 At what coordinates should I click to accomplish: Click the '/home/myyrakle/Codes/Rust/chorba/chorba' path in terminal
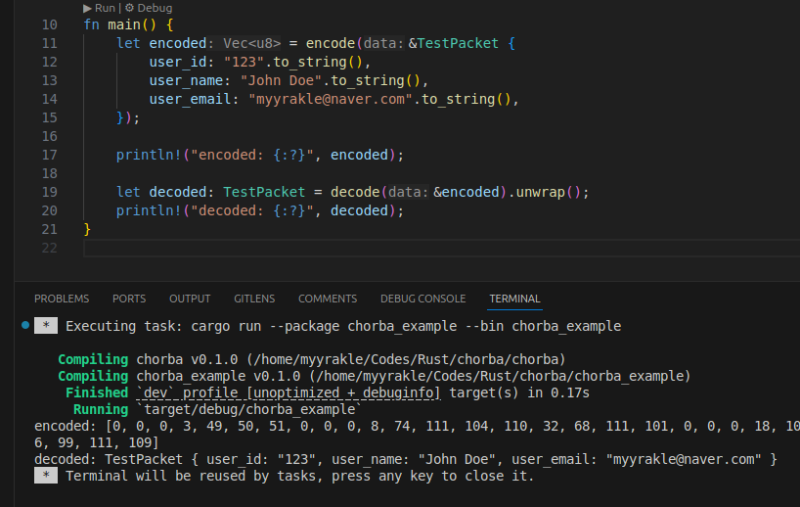coord(406,360)
